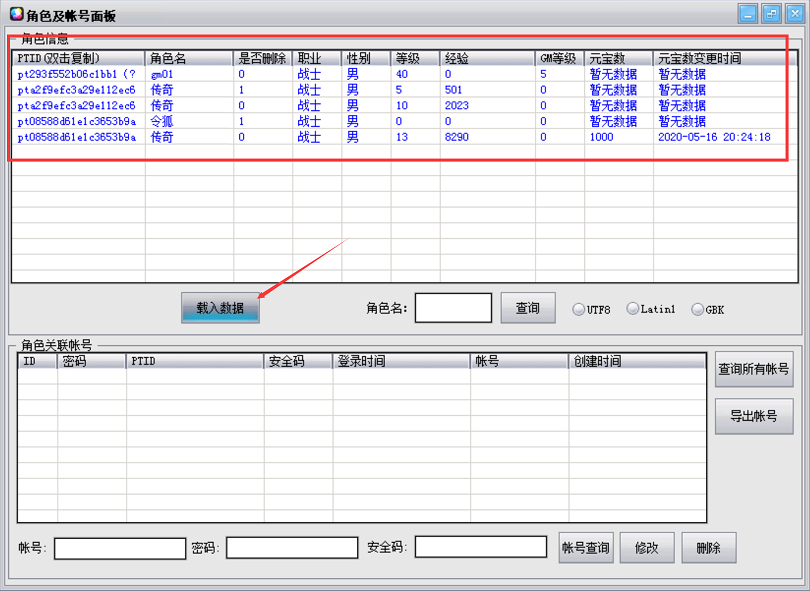This screenshot has height=591, width=810.
Task: Click the 登录时间 column header in accounts table
Action: 400,361
